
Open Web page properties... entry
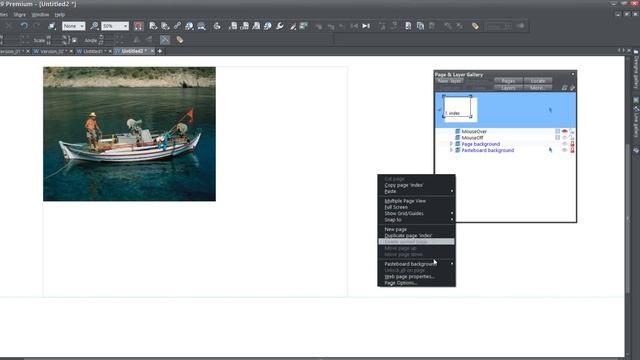coord(416,276)
